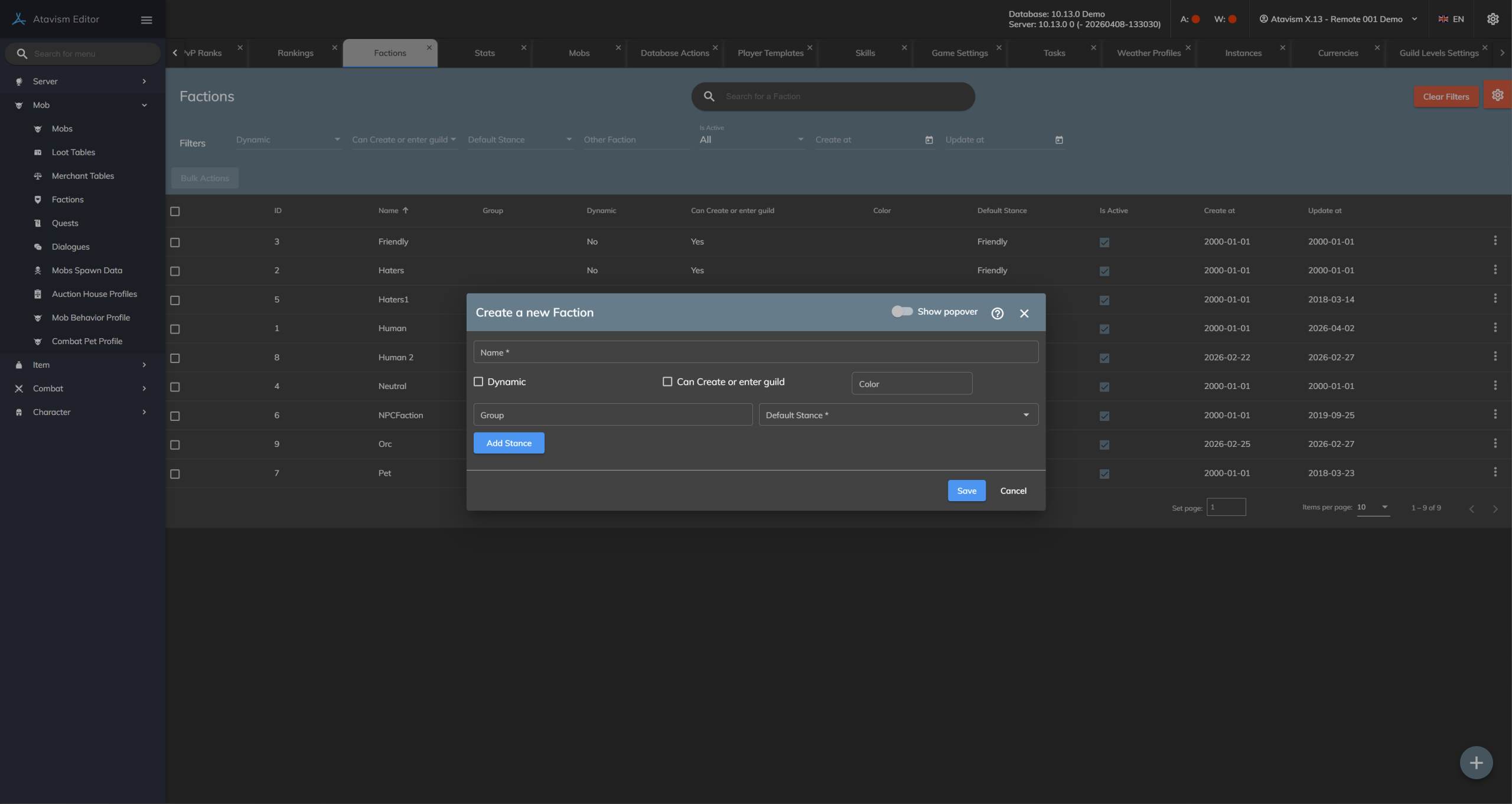Viewport: 1512px width, 804px height.
Task: Open the Default Stance dropdown in dialog
Action: pos(898,415)
